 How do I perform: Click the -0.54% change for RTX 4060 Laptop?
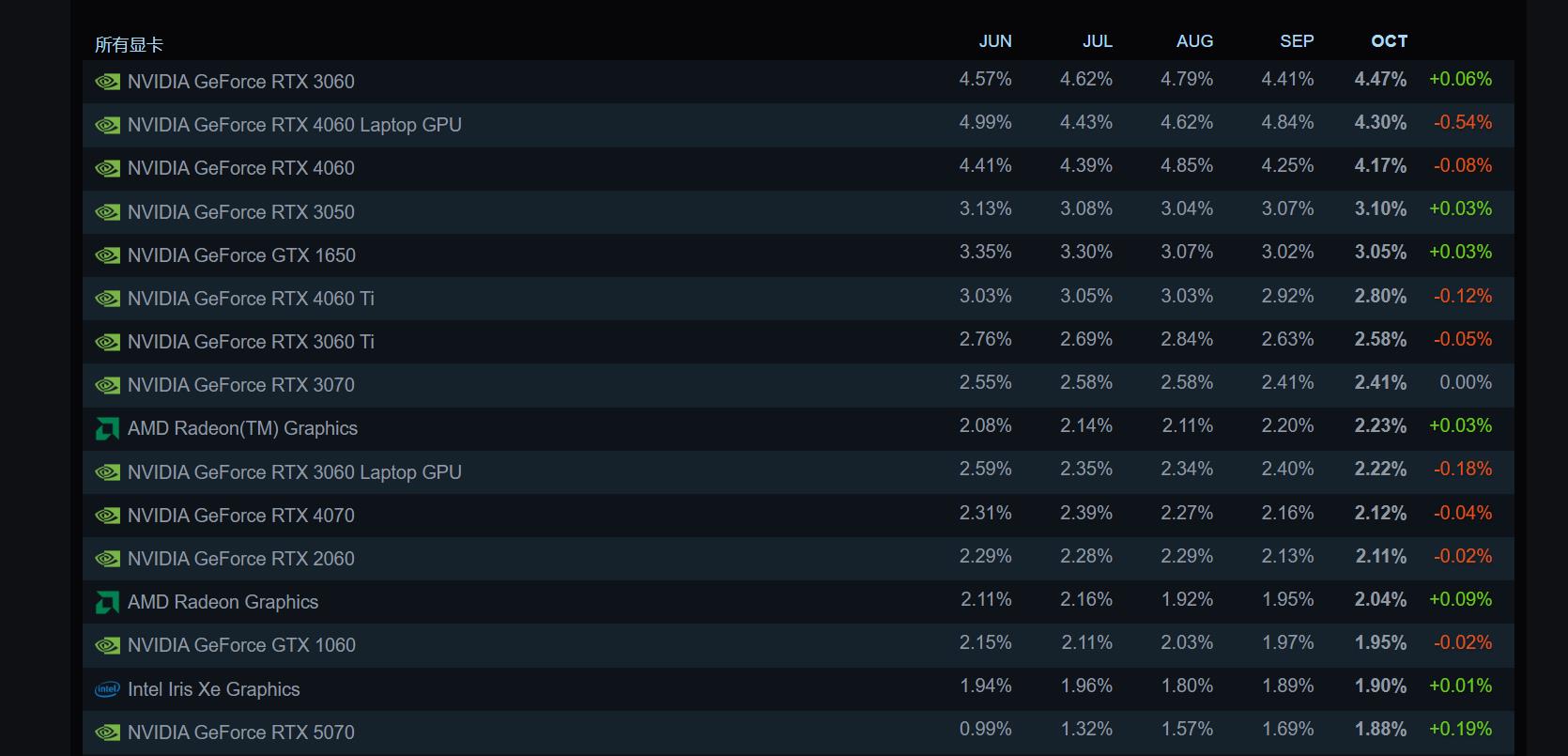pos(1462,123)
